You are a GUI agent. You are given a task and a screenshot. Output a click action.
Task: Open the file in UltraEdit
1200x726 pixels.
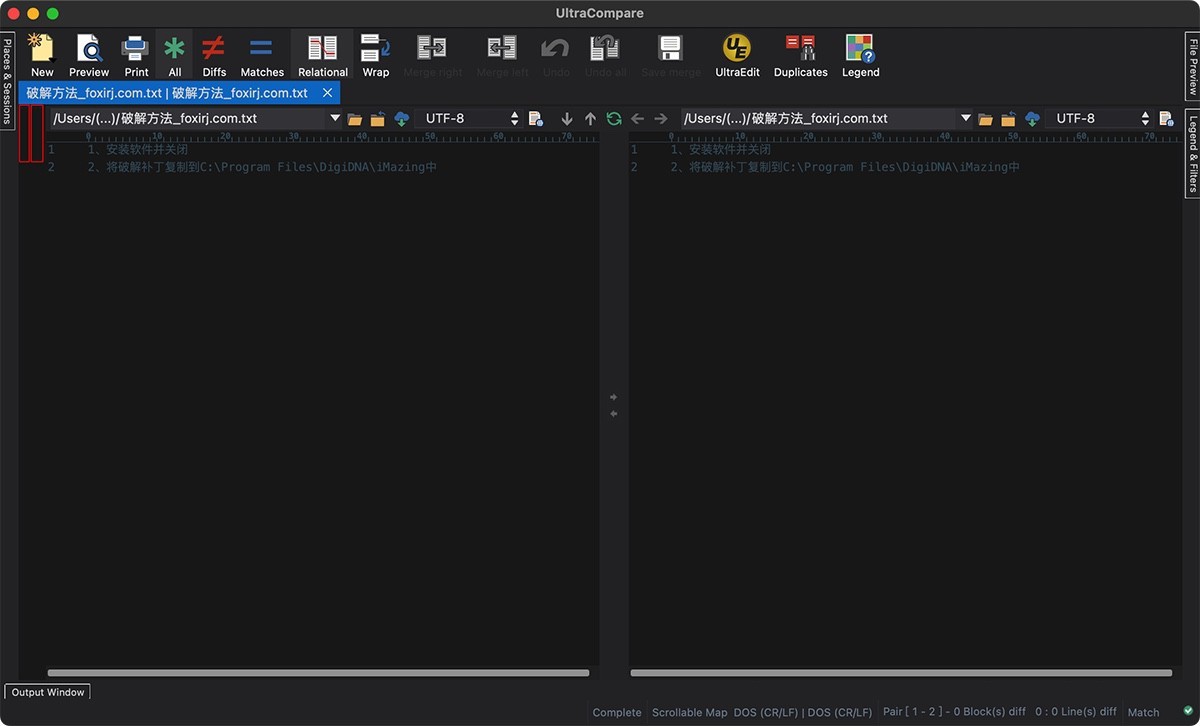tap(736, 55)
